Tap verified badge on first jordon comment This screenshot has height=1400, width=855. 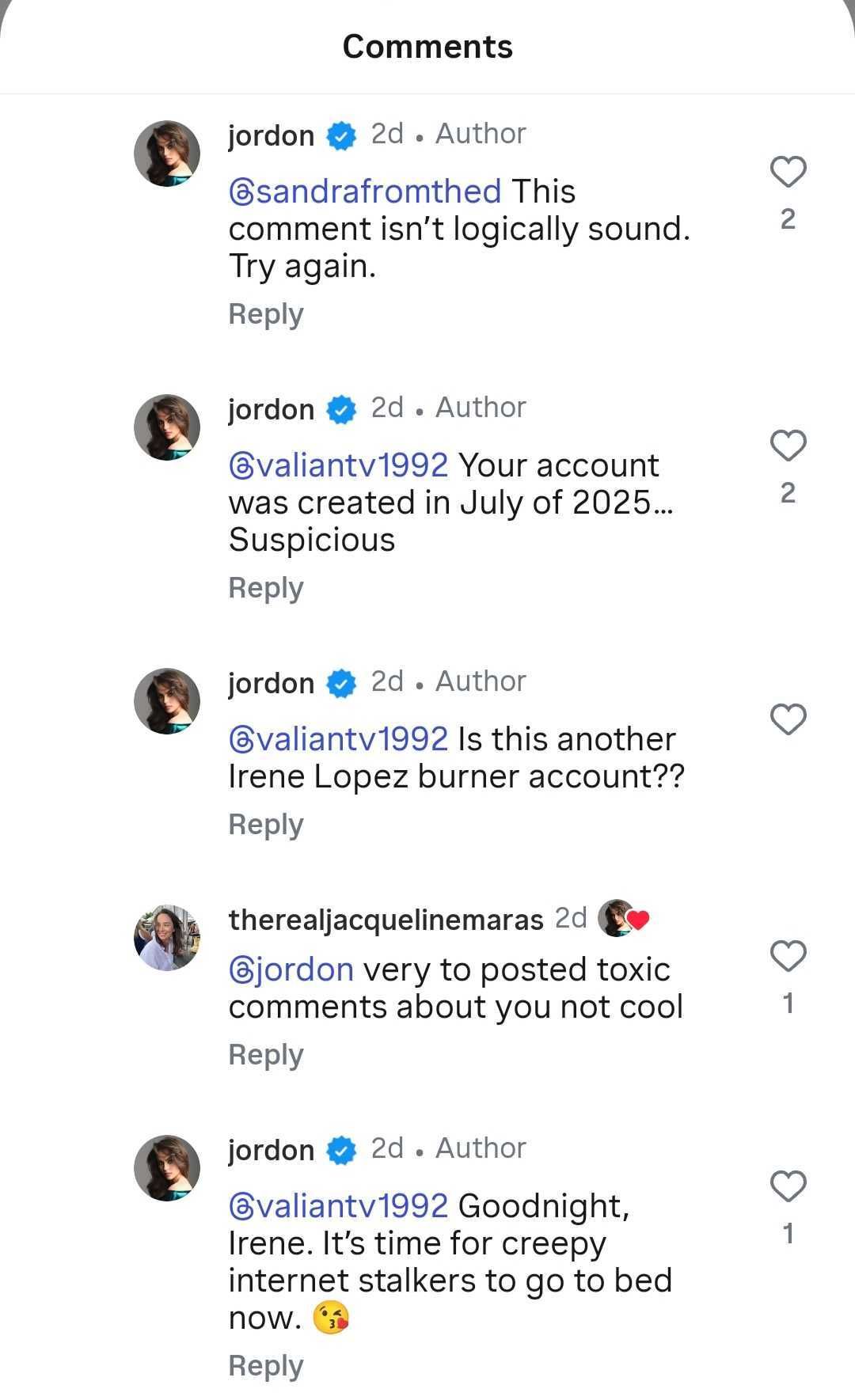click(342, 136)
